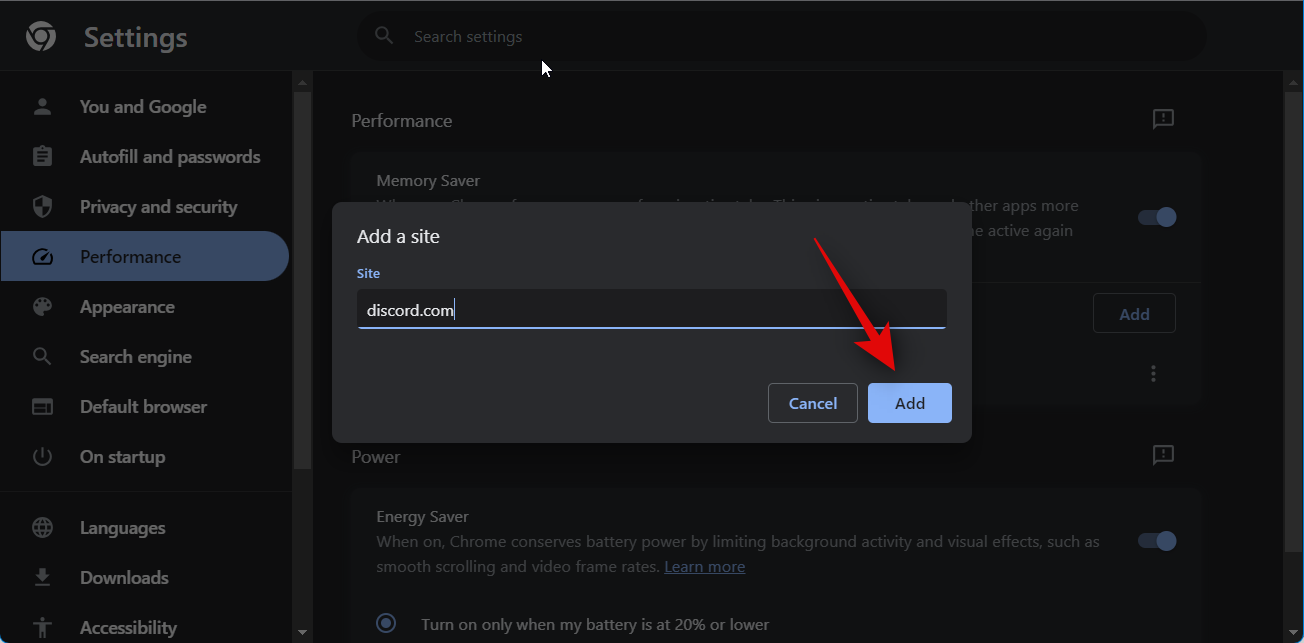This screenshot has height=643, width=1304.
Task: Open the three-dot more actions menu
Action: [1153, 373]
